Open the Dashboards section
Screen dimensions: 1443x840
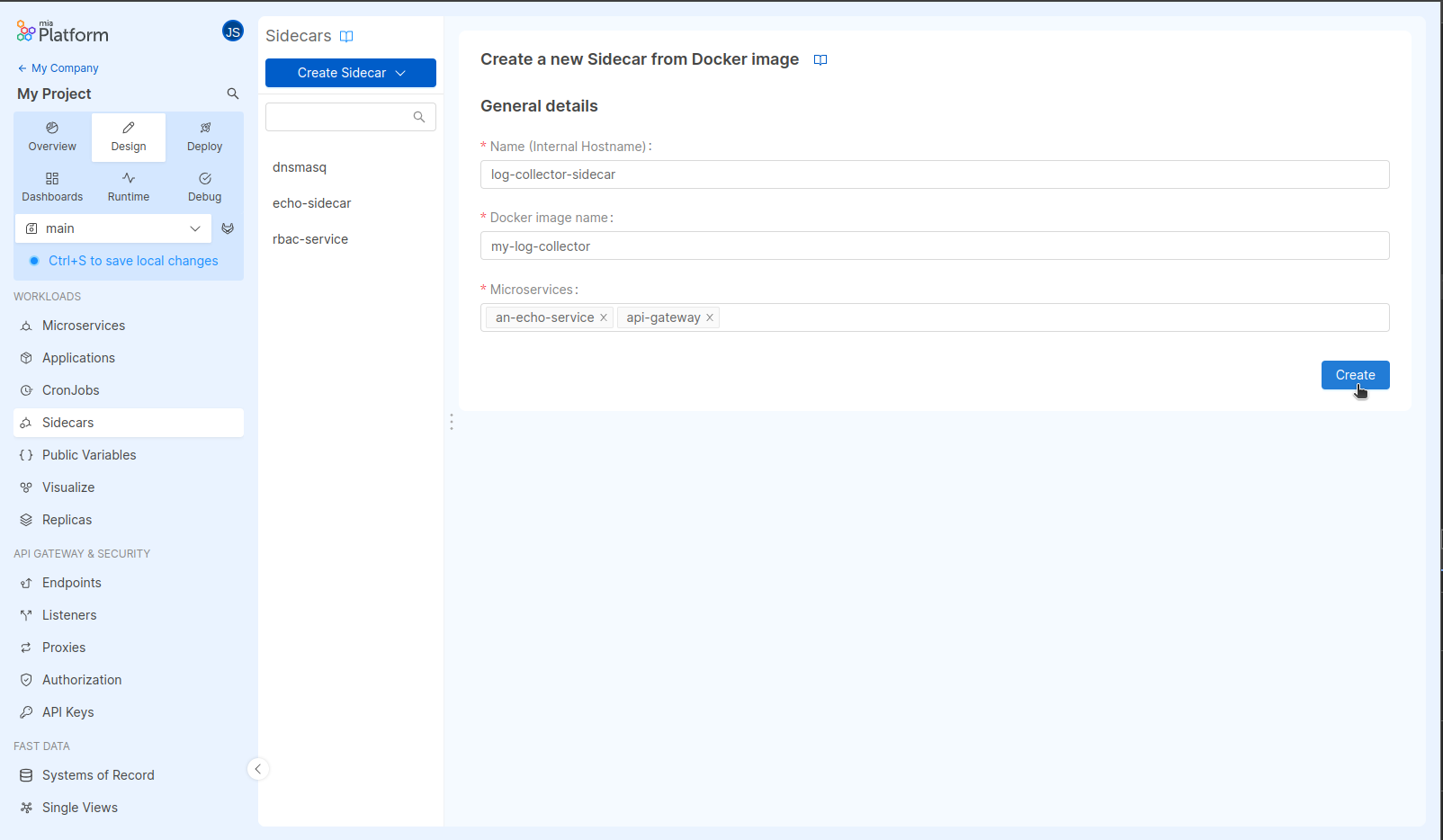tap(52, 187)
